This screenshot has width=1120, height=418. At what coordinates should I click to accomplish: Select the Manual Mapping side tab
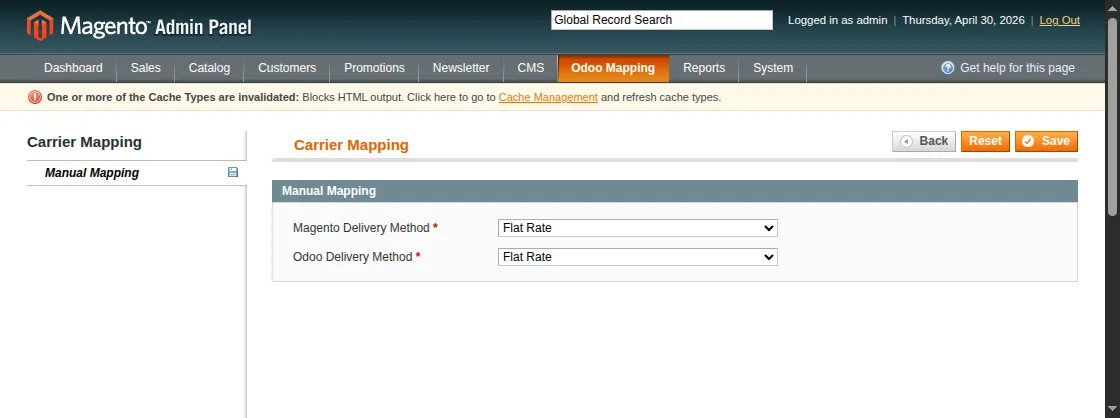(136, 173)
